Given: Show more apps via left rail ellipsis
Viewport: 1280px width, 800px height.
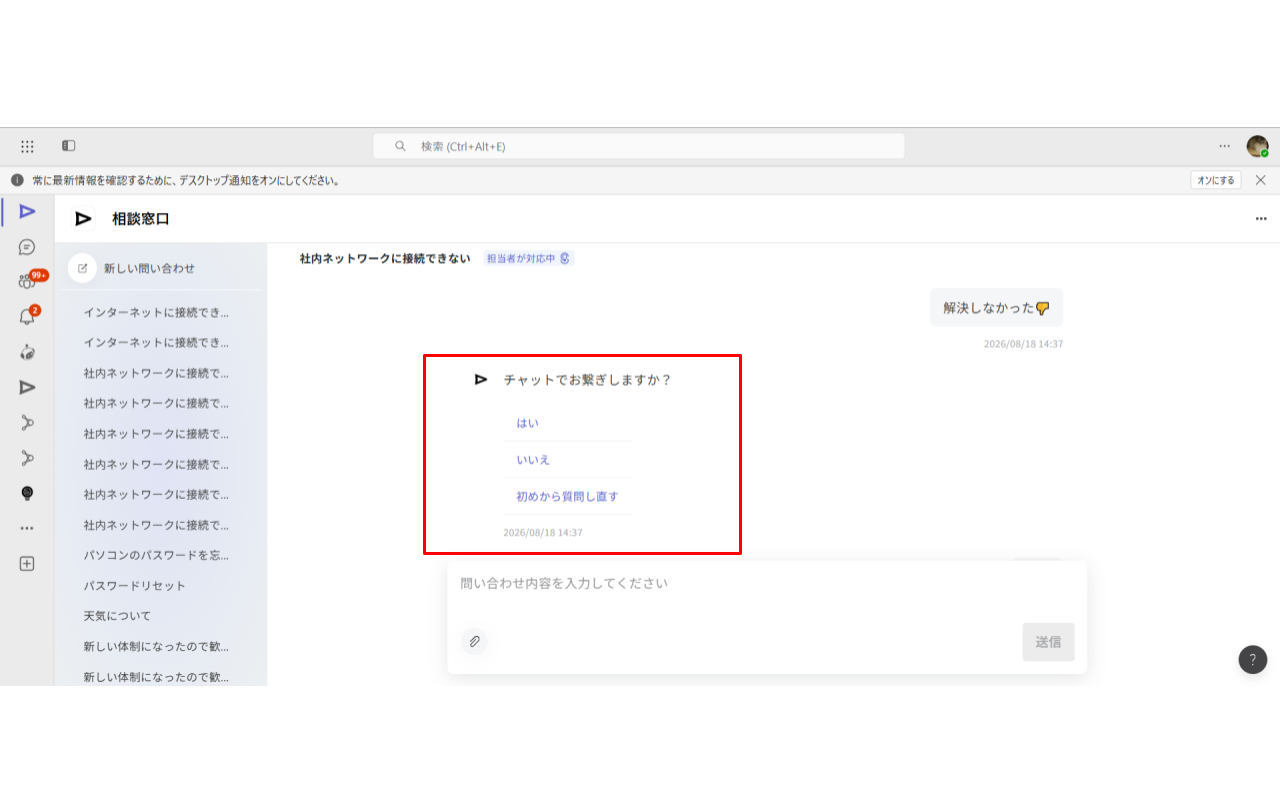Looking at the screenshot, I should point(27,528).
